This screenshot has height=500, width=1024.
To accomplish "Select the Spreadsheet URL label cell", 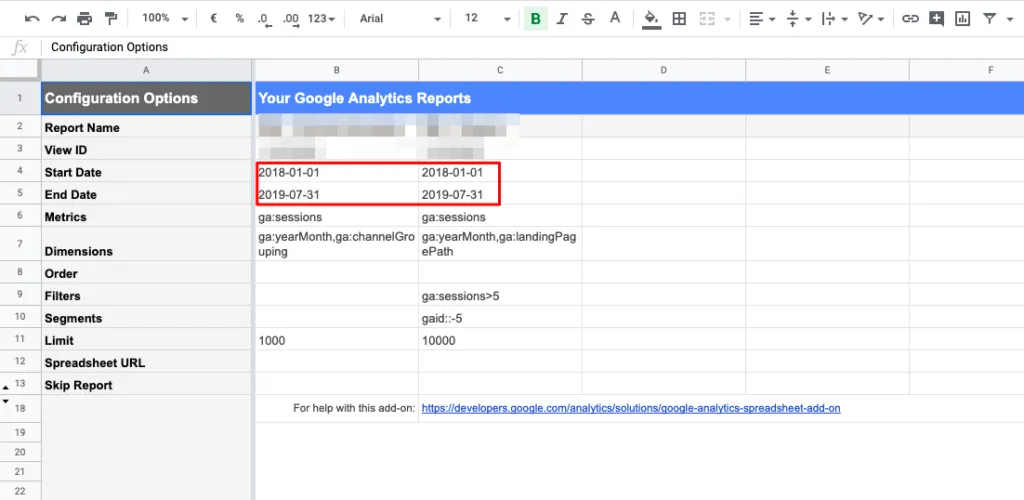I will pyautogui.click(x=146, y=362).
